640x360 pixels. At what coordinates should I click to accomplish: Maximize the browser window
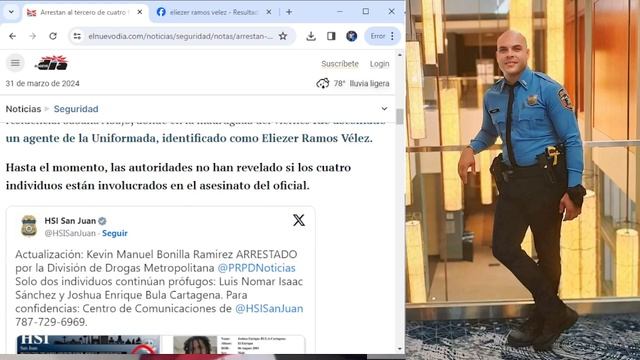tap(366, 12)
